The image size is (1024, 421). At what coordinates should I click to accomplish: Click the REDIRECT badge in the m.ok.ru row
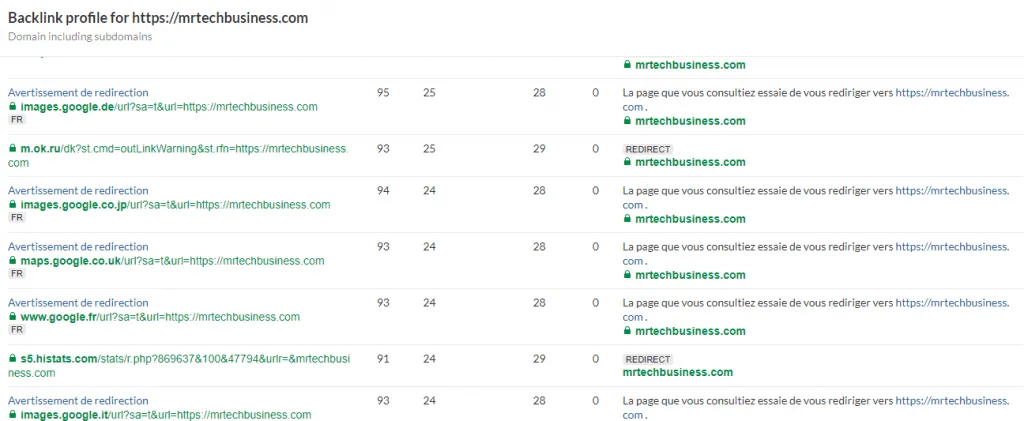point(647,149)
